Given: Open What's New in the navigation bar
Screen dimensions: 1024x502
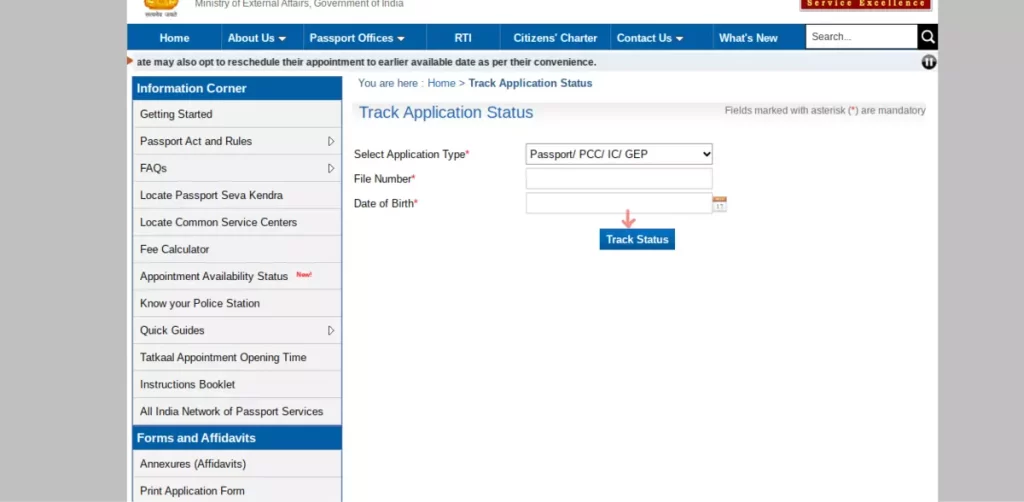Looking at the screenshot, I should pyautogui.click(x=748, y=38).
